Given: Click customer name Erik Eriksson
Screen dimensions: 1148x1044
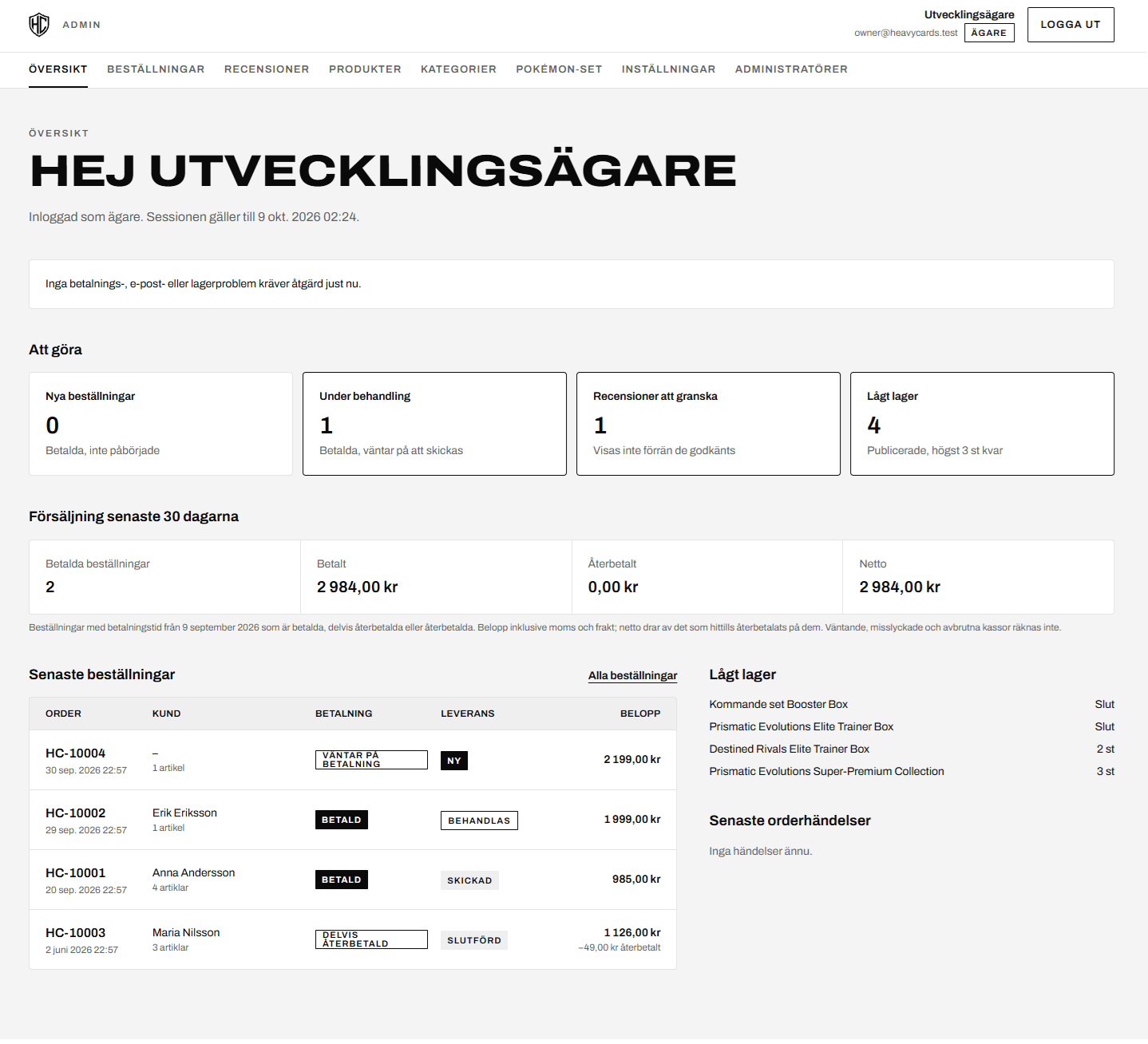Looking at the screenshot, I should tap(184, 813).
